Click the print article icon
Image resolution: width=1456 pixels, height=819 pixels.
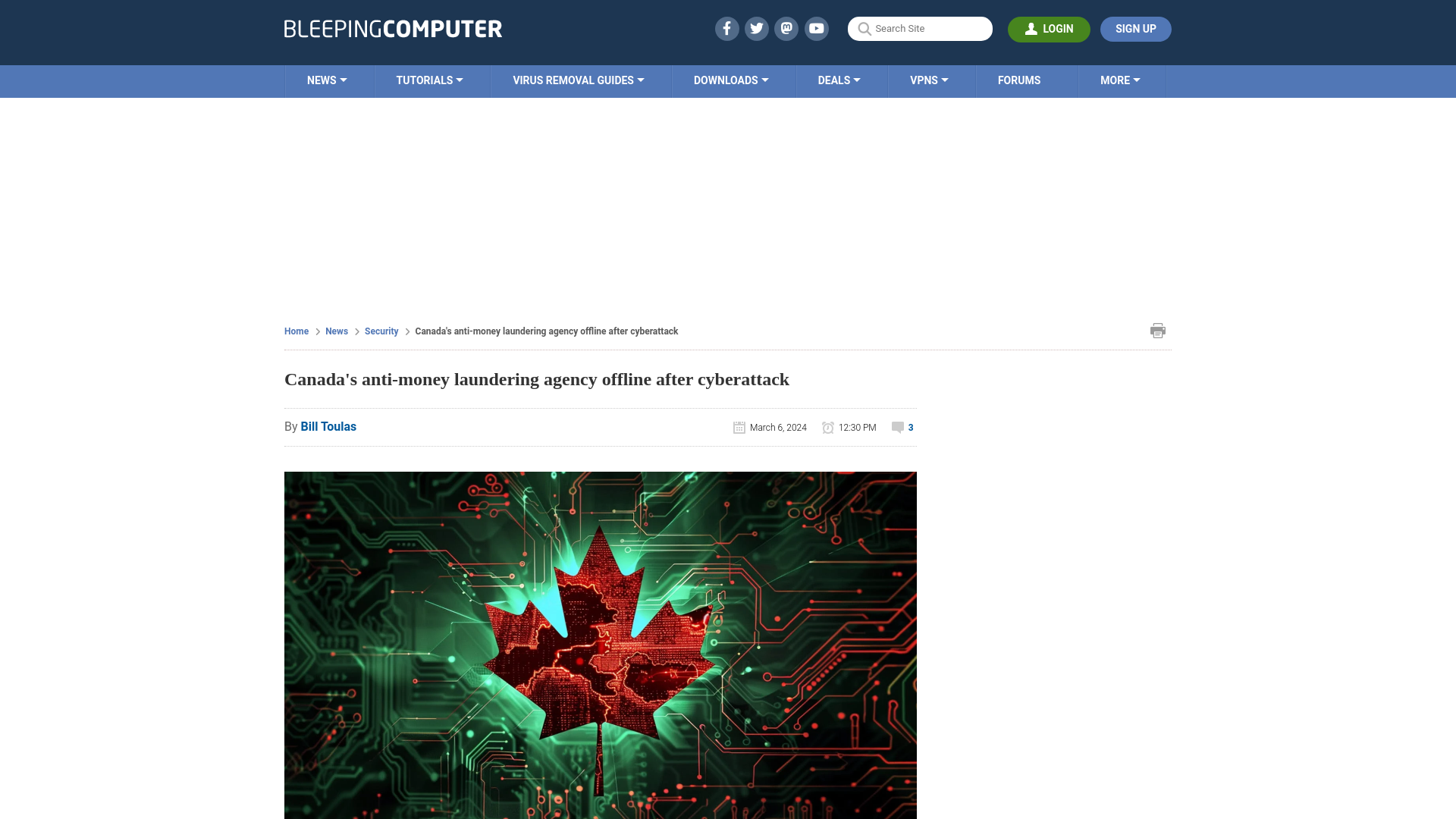tap(1157, 330)
